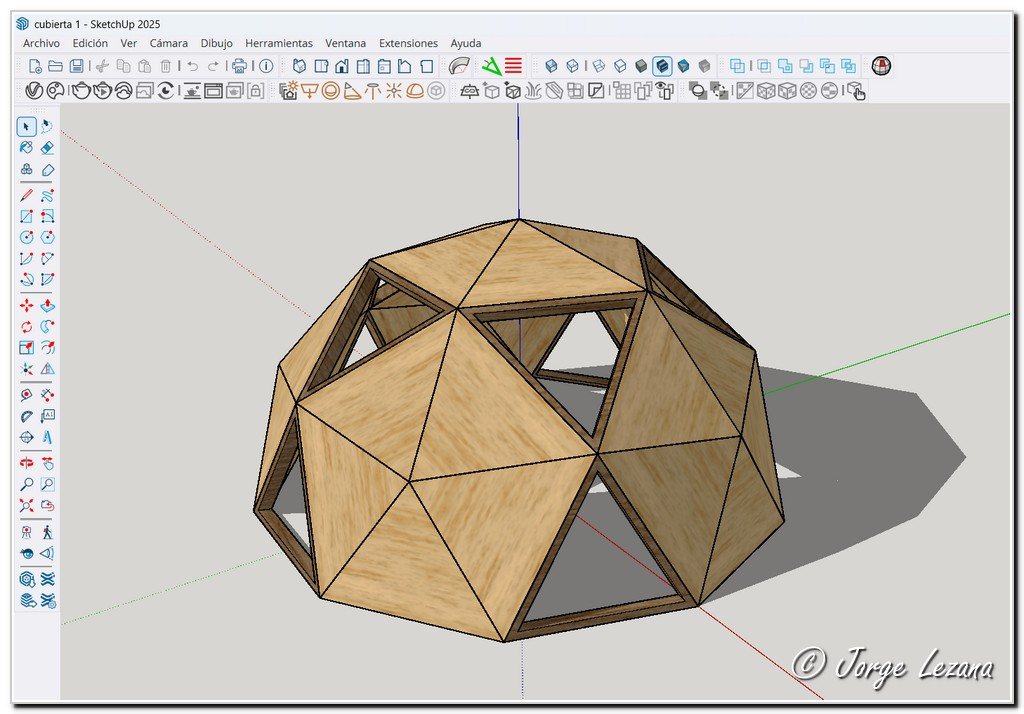Open the Ventana dropdown menu
1024x714 pixels.
coord(345,43)
